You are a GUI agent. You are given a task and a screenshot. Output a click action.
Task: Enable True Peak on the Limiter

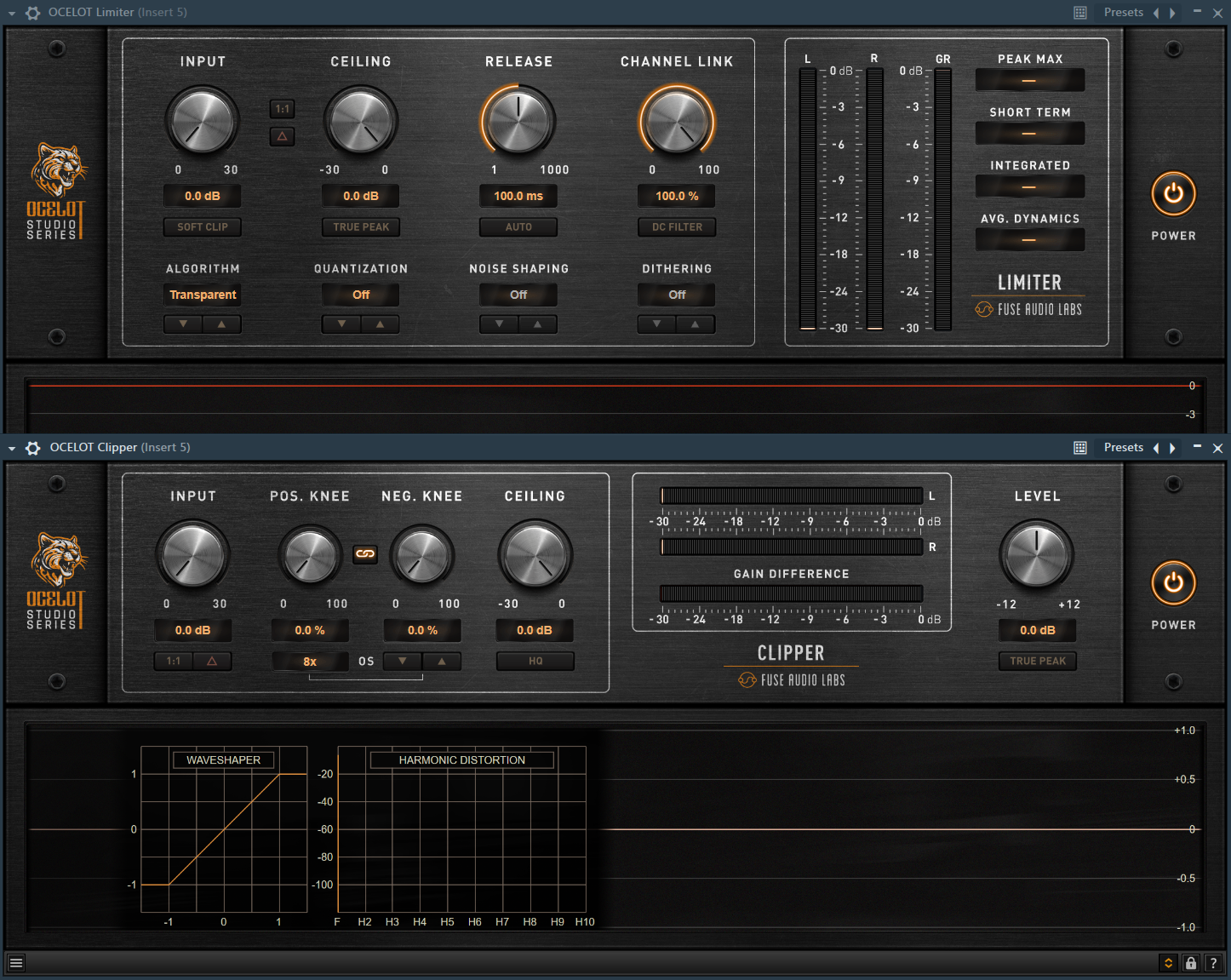point(360,226)
